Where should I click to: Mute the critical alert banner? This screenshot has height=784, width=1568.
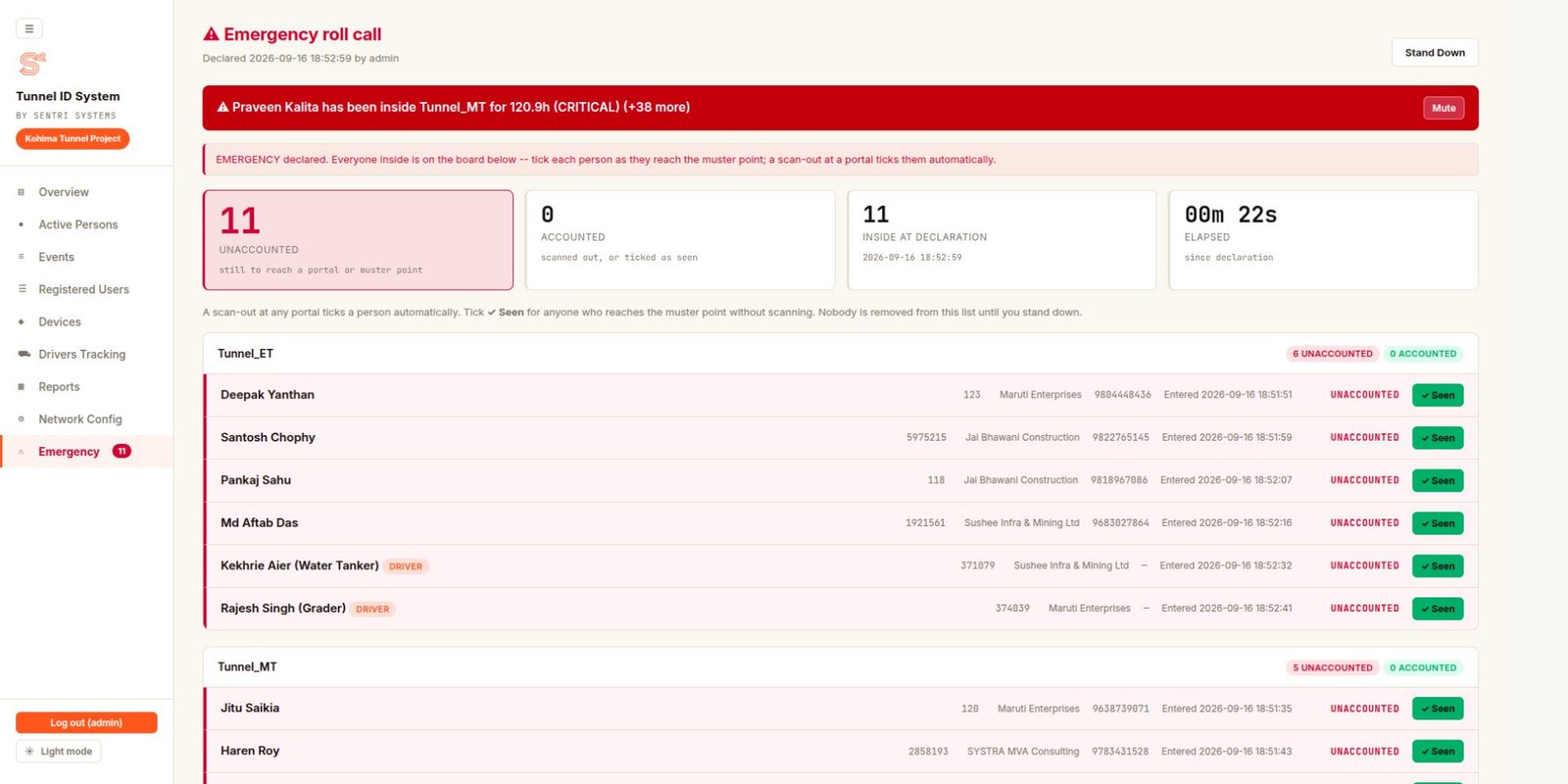coord(1444,108)
